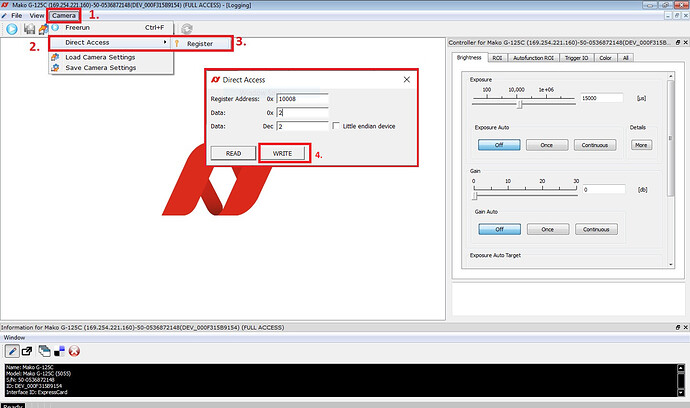The height and width of the screenshot is (408, 690).
Task: Click the log line 'Name: Mako G-125C'
Action: [x=29, y=367]
